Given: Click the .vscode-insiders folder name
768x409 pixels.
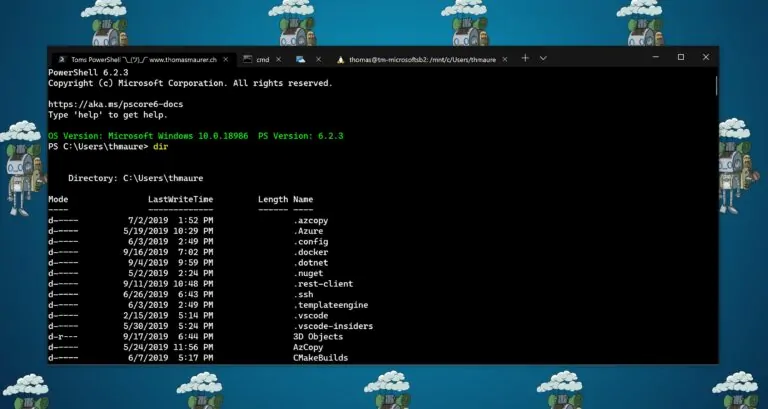Looking at the screenshot, I should click(x=333, y=326).
